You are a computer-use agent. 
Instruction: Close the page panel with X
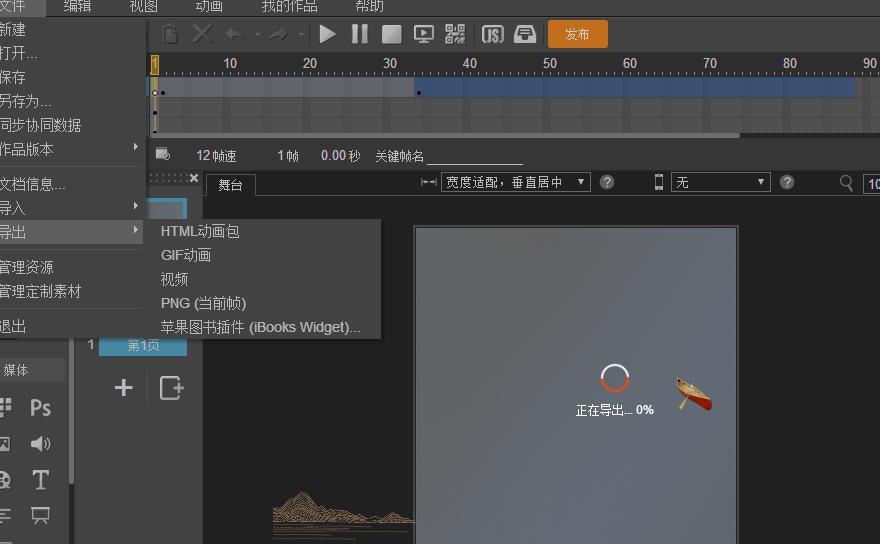(194, 178)
